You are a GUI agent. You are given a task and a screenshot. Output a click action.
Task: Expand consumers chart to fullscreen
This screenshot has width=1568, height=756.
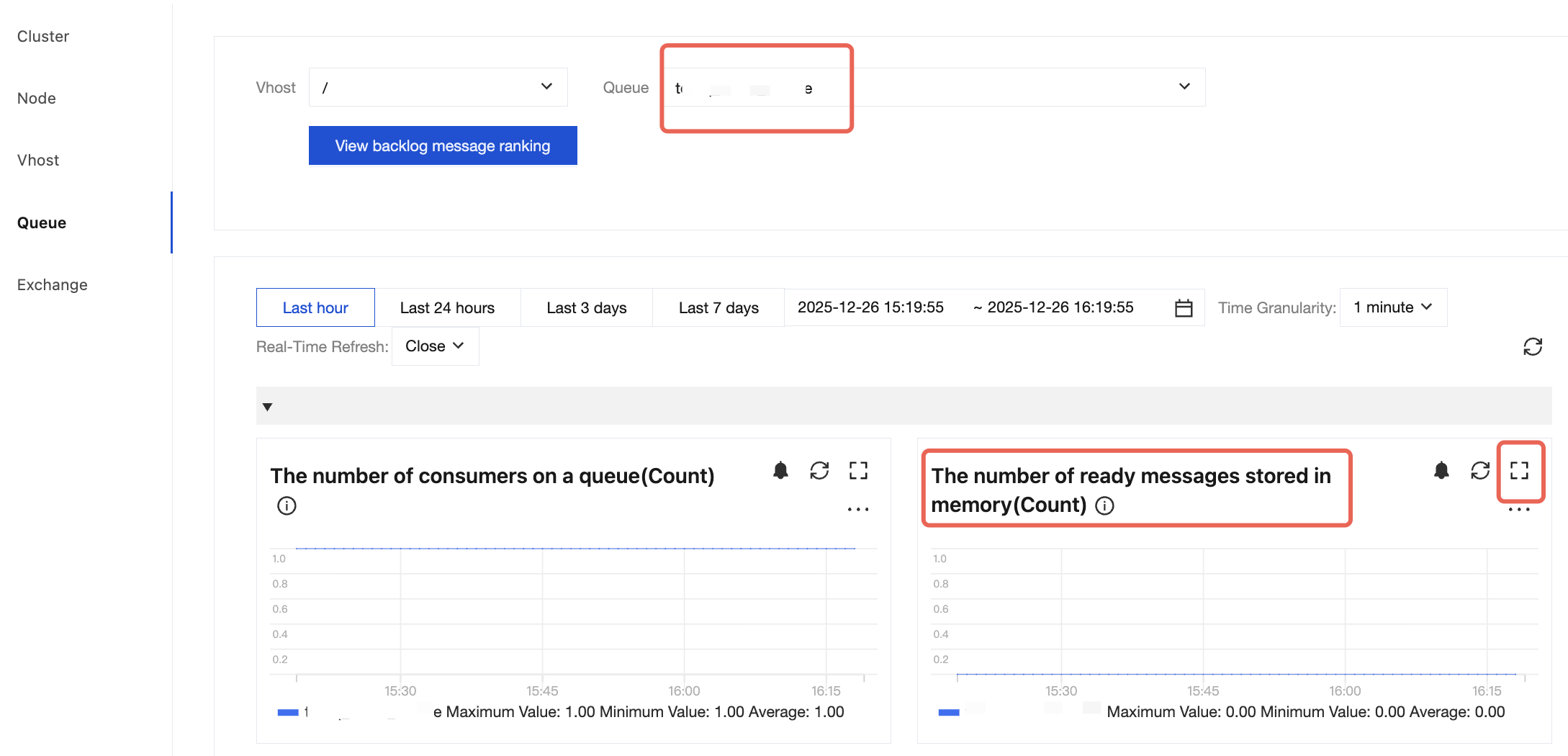pos(858,471)
